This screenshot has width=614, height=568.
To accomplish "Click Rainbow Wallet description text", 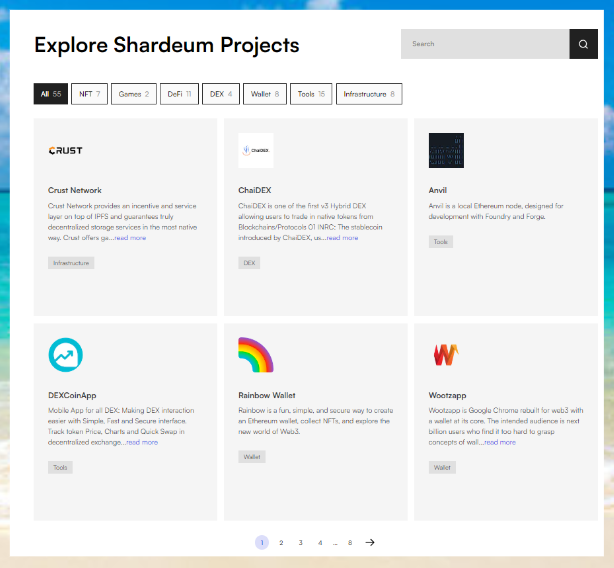I will pyautogui.click(x=316, y=421).
